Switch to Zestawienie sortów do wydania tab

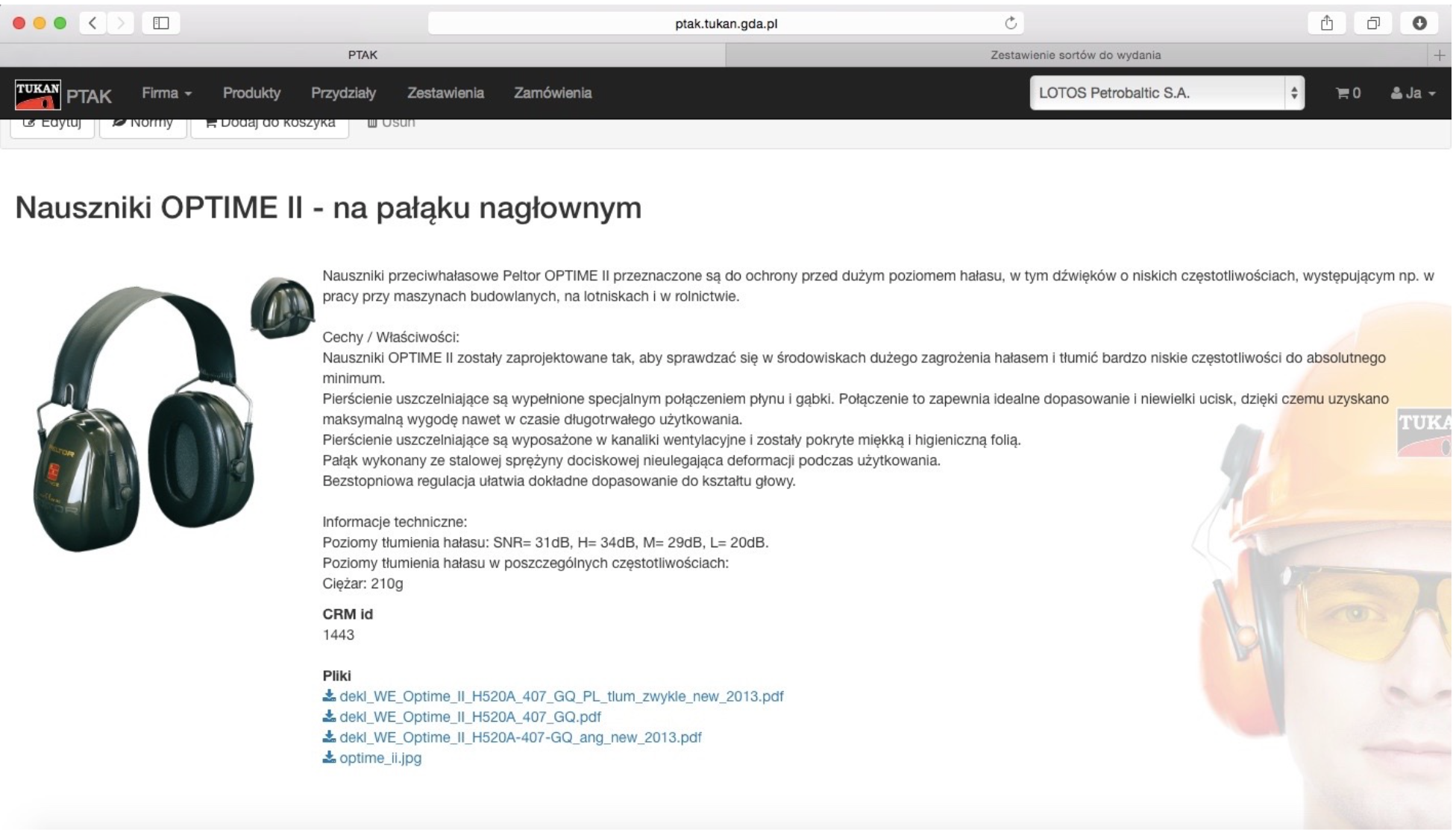click(x=1076, y=55)
